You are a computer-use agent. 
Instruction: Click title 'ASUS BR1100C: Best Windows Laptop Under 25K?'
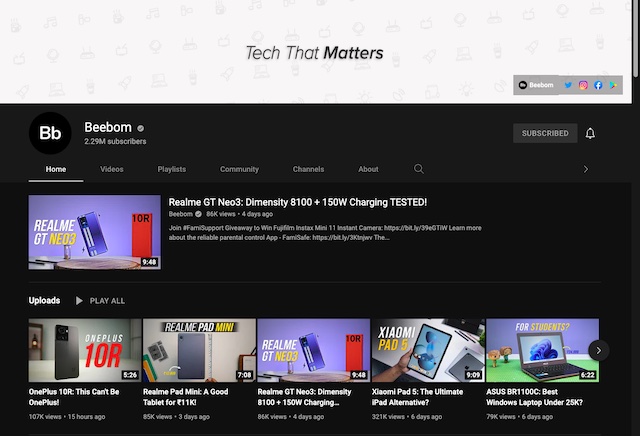(534, 397)
